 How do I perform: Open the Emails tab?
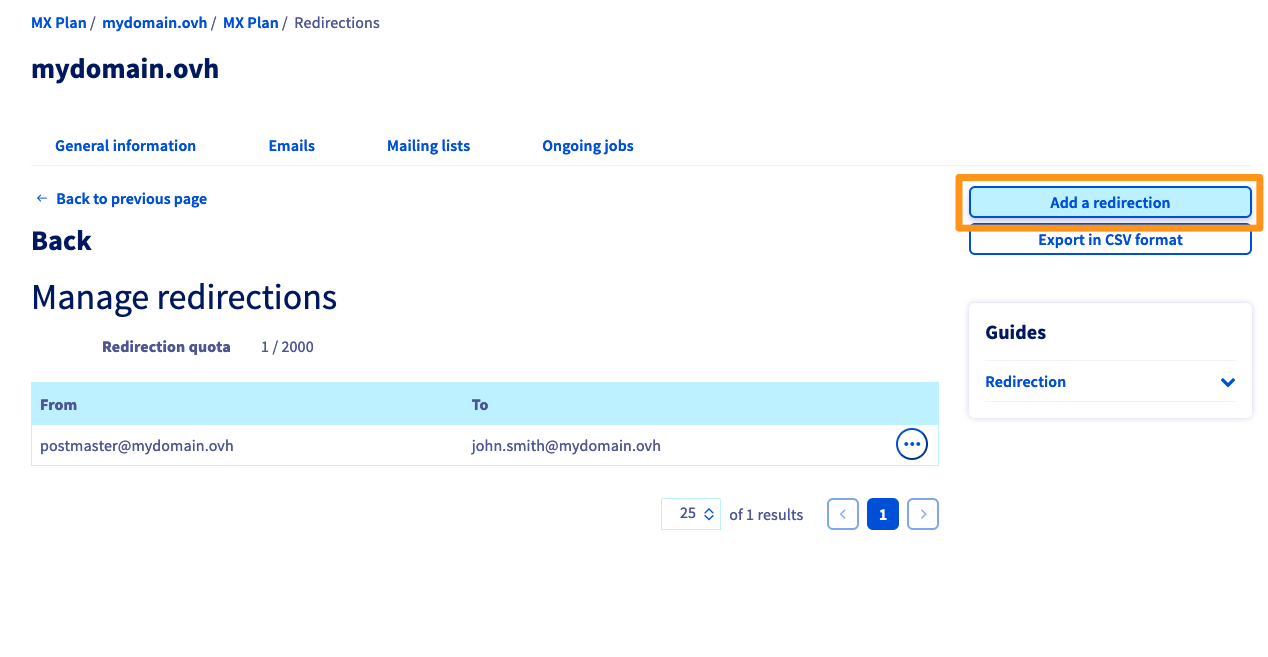[x=291, y=146]
